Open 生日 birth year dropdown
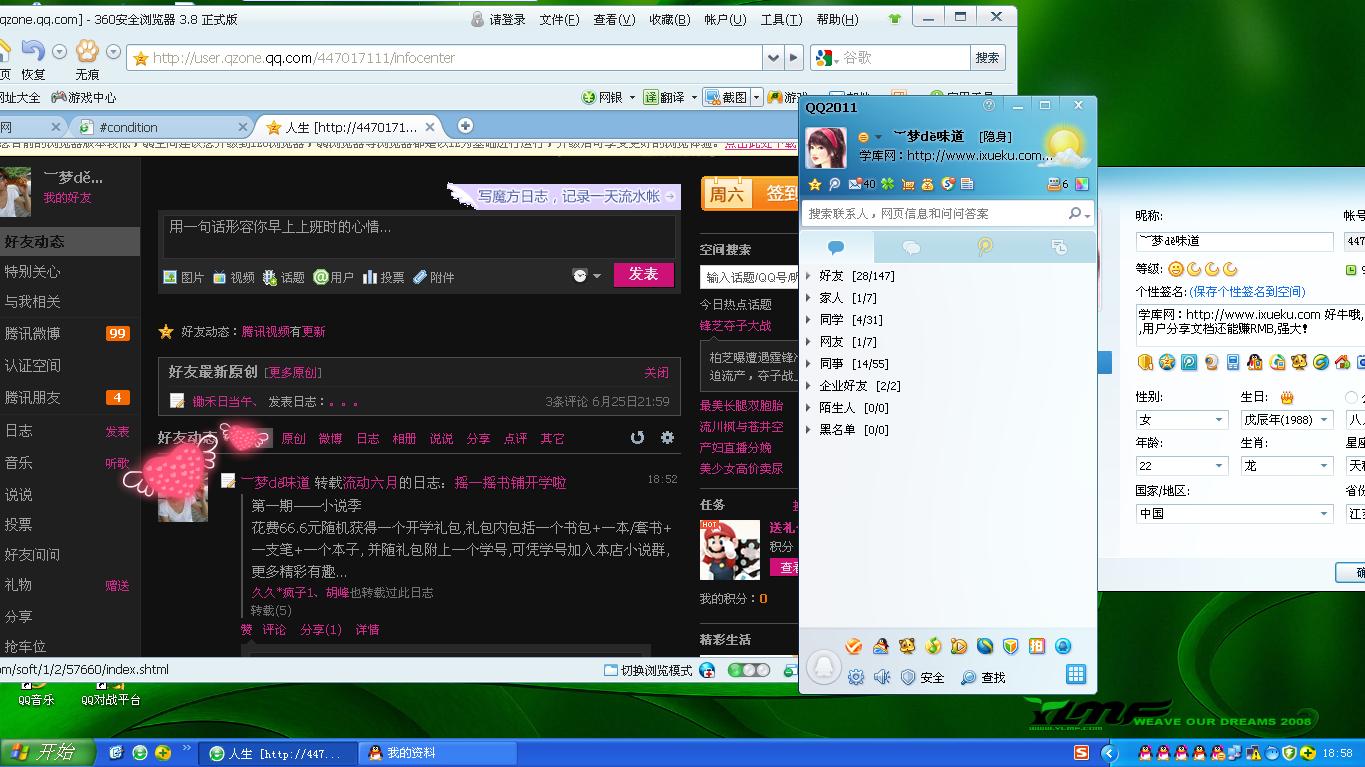Screen dimensions: 1365x767 click(x=1286, y=420)
